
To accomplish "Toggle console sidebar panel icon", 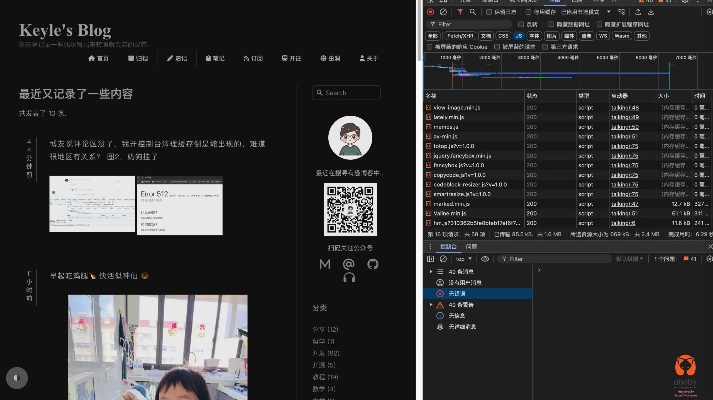I will pyautogui.click(x=431, y=258).
